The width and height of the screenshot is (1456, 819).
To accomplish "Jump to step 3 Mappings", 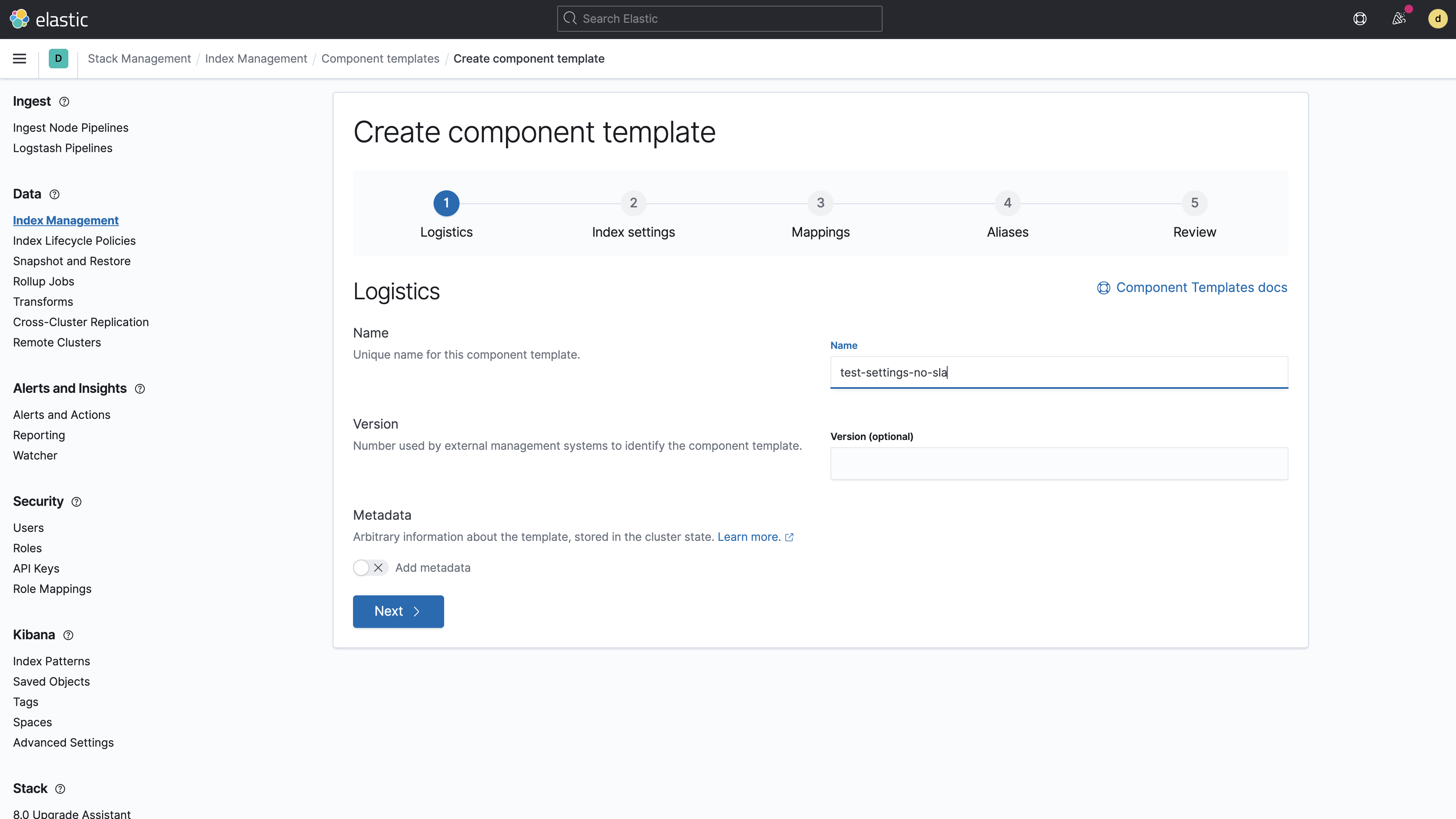I will [x=820, y=203].
